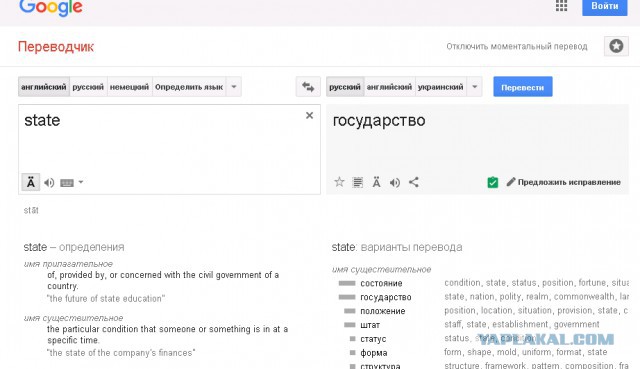Expand the source language dropdown arrow
This screenshot has width=640, height=369.
(x=234, y=87)
